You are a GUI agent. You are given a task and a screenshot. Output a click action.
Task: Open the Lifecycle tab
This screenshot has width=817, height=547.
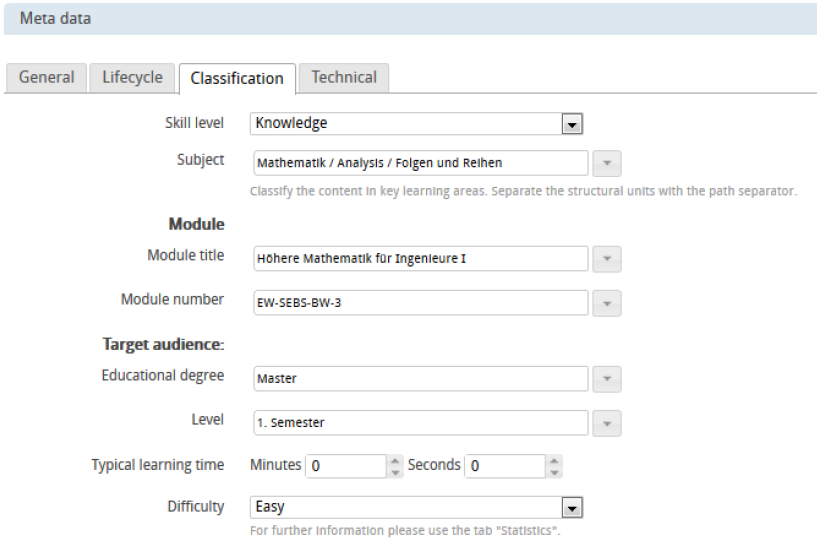click(132, 78)
